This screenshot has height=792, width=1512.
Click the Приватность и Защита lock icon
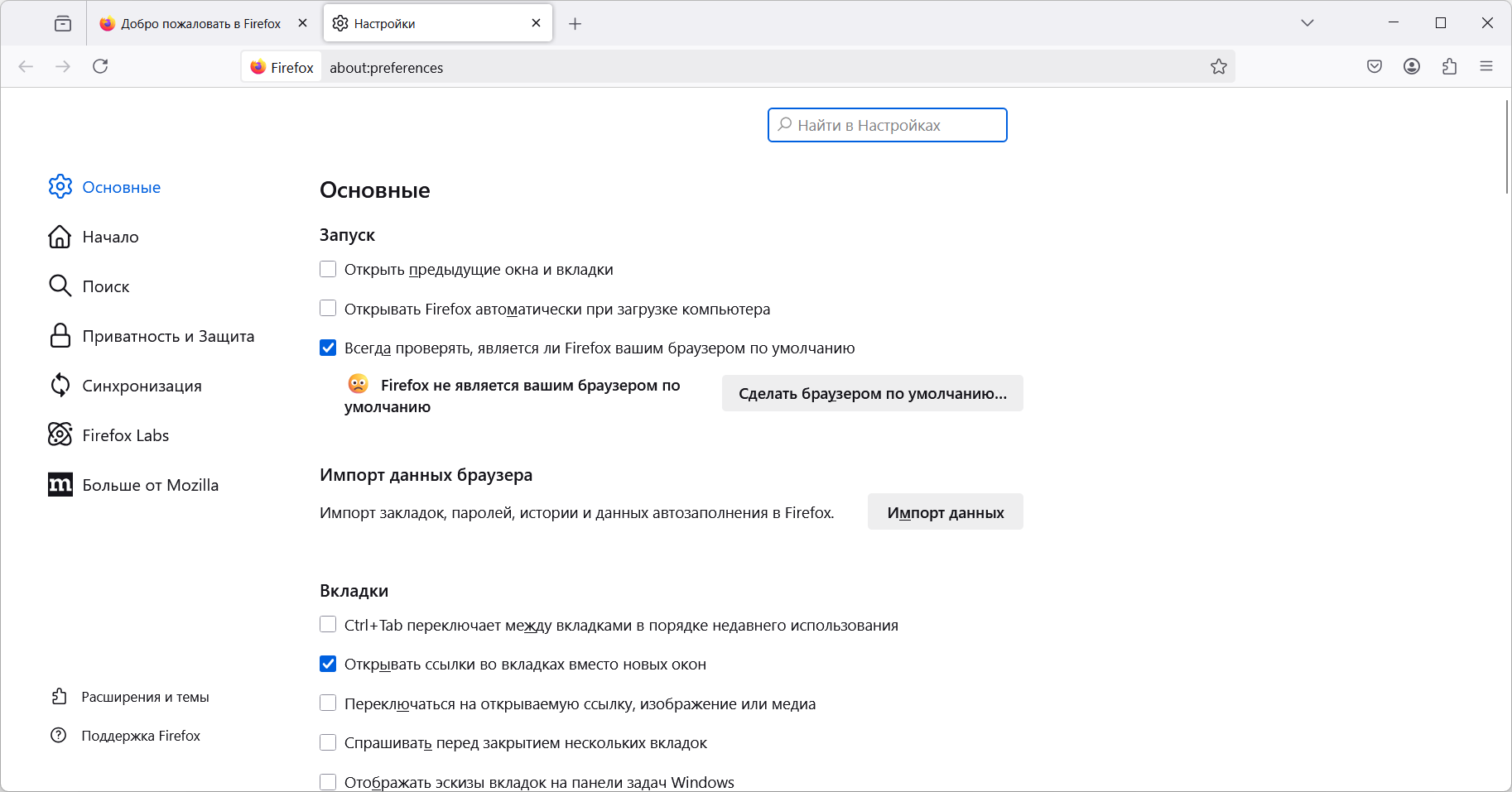tap(60, 336)
